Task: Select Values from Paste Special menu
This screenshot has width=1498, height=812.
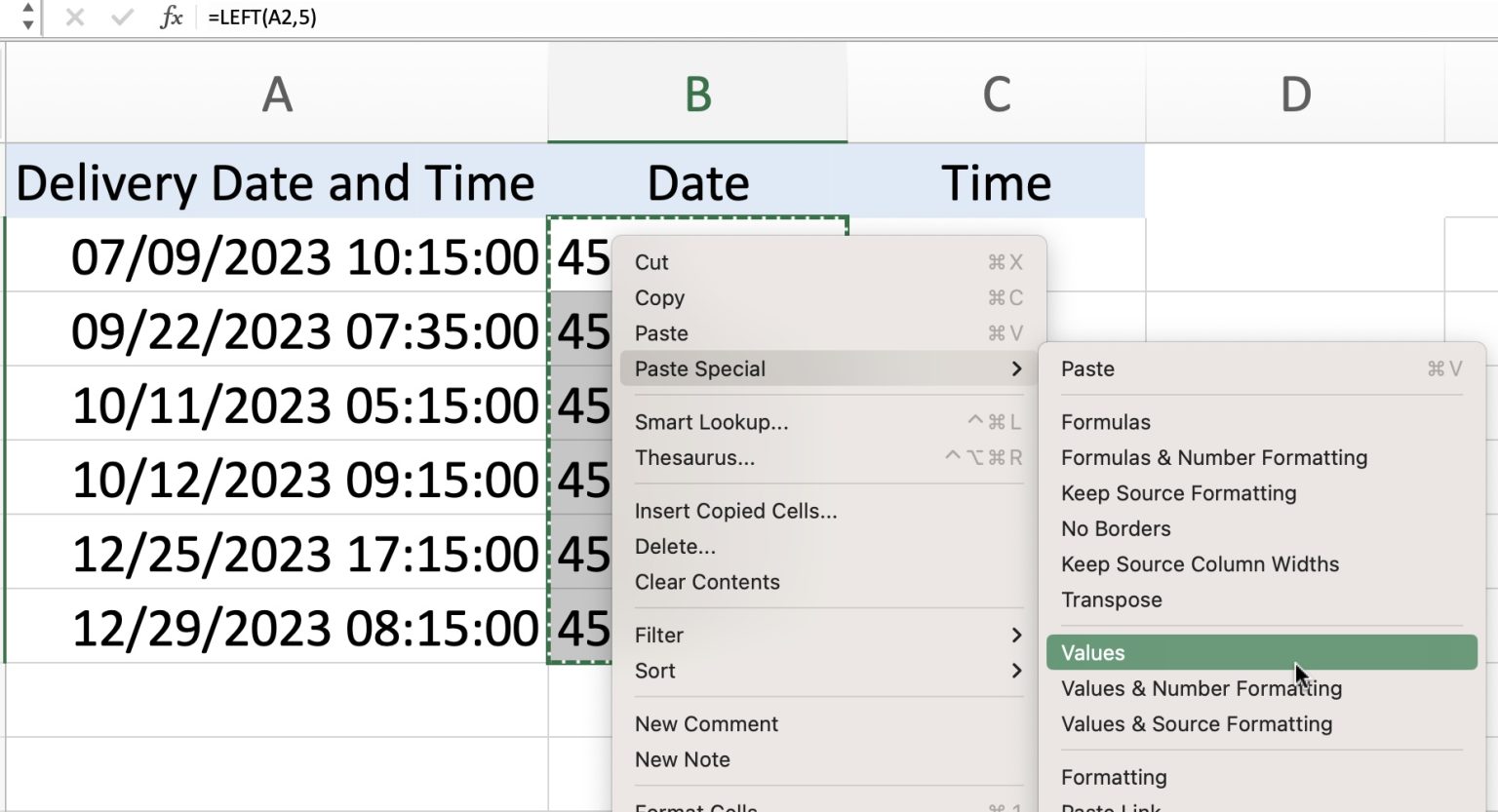Action: pyautogui.click(x=1091, y=652)
